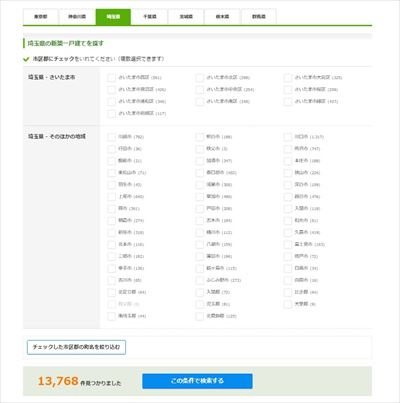
Task: Click チェックした市区郡の町名を絞り込む button
Action: point(76,347)
